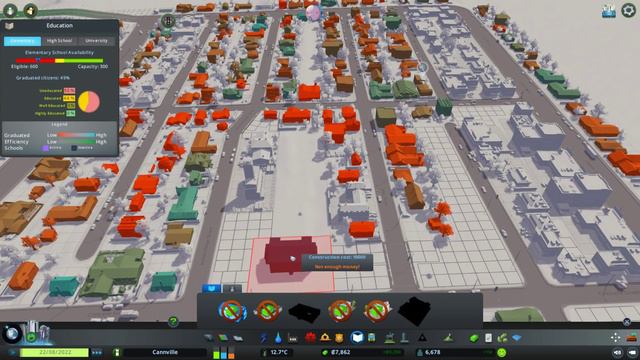Screen dimensions: 640x360
Task: Open the Zoning tool menu
Action: click(223, 338)
